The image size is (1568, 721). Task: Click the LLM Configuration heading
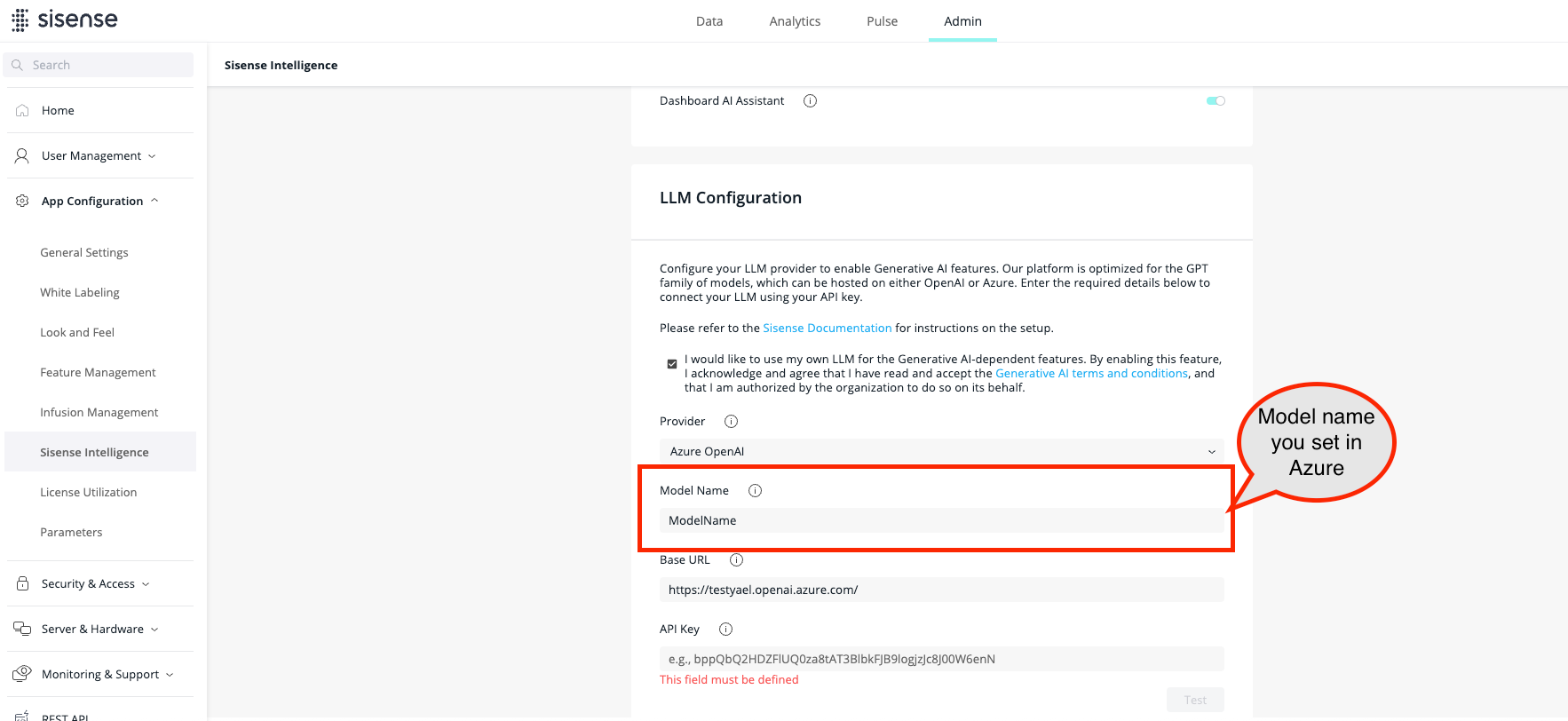click(731, 198)
